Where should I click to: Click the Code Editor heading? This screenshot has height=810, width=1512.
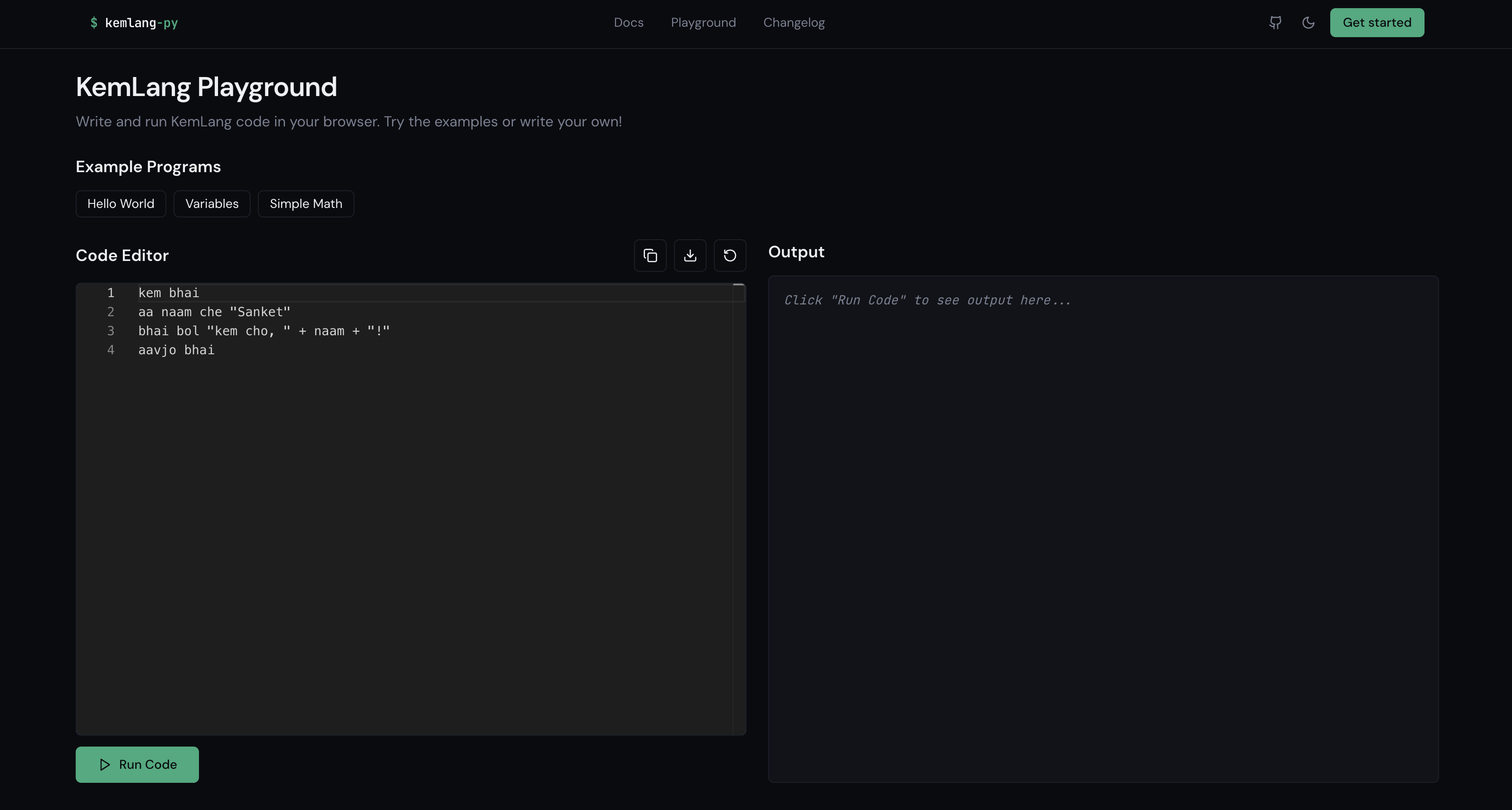[122, 256]
